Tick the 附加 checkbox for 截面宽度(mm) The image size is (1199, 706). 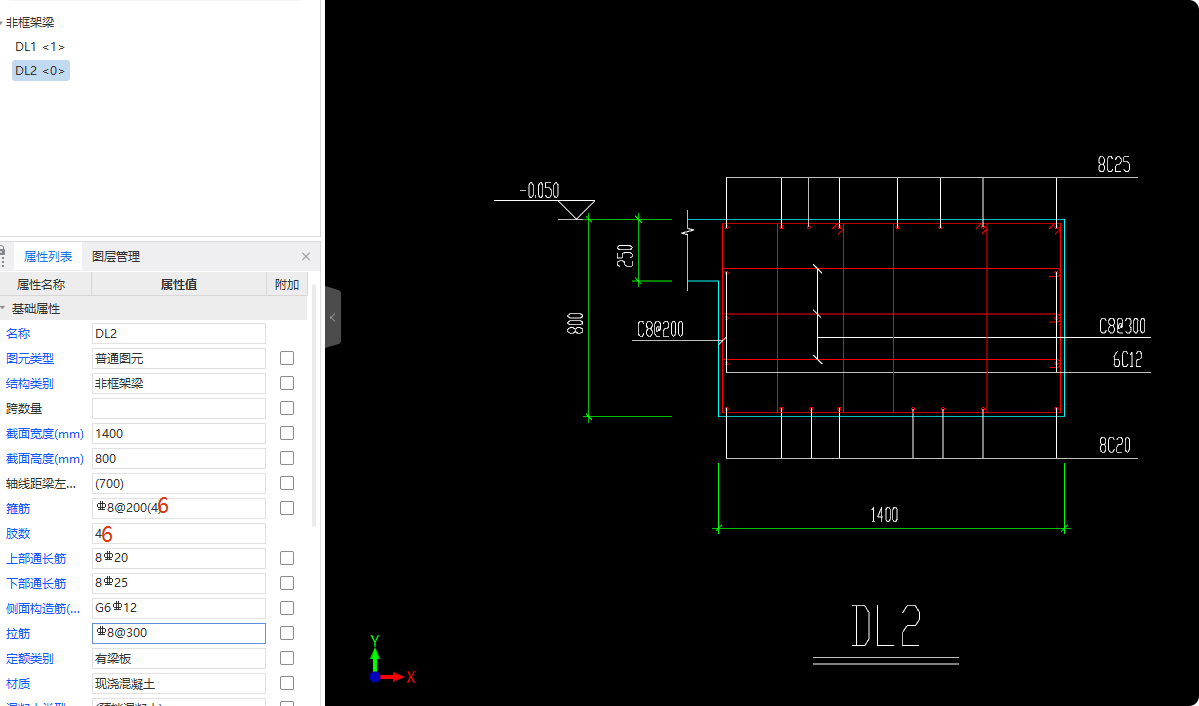tap(287, 433)
